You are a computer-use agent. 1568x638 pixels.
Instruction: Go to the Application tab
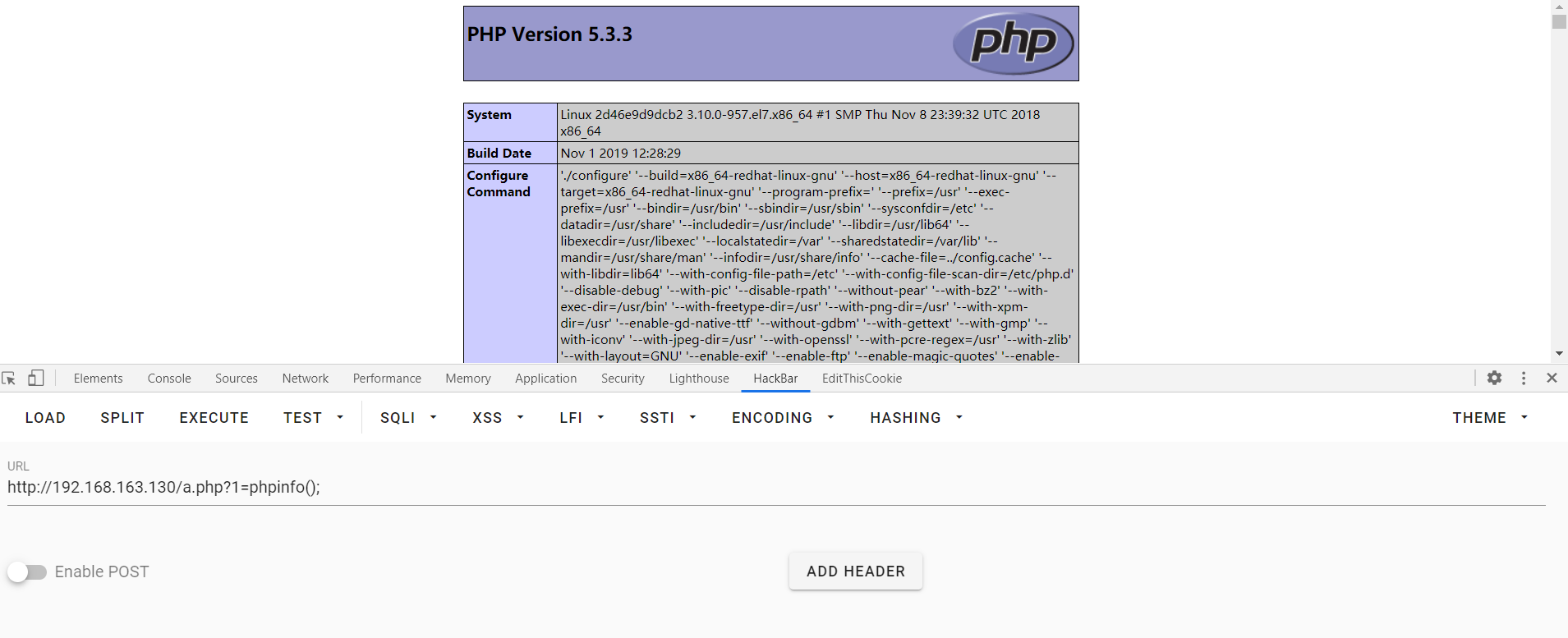(x=546, y=379)
